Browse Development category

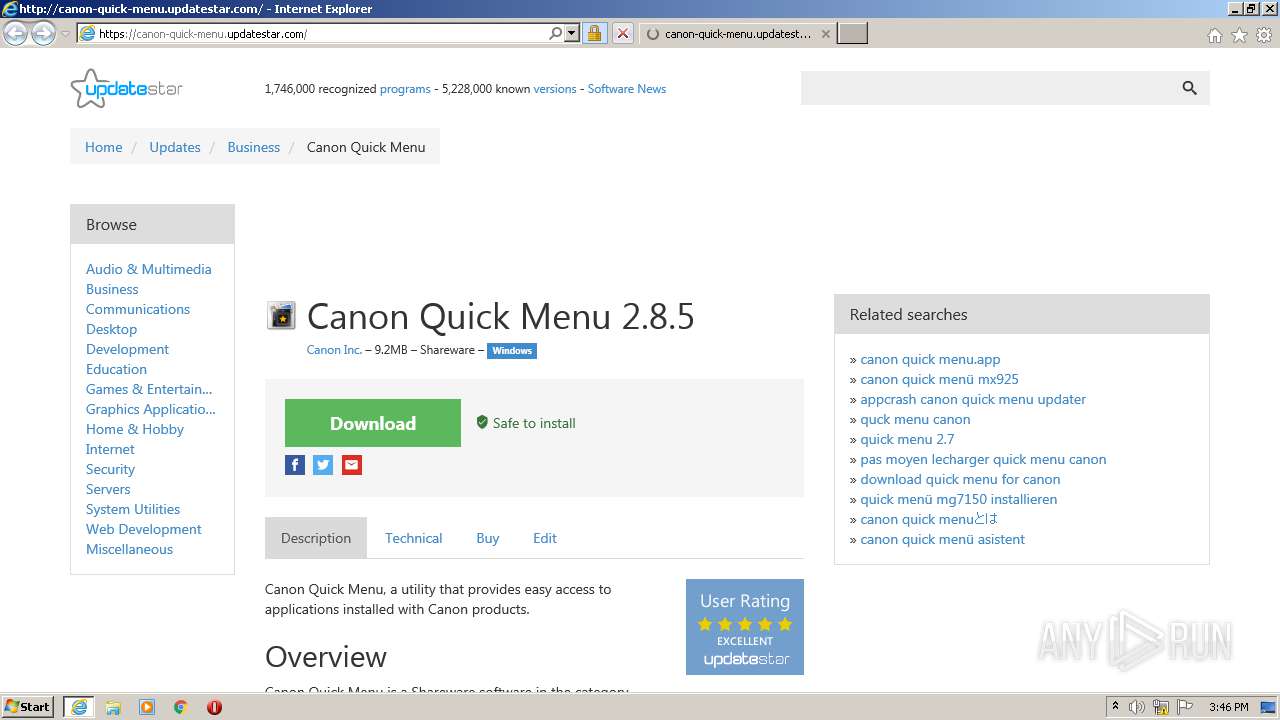click(127, 349)
